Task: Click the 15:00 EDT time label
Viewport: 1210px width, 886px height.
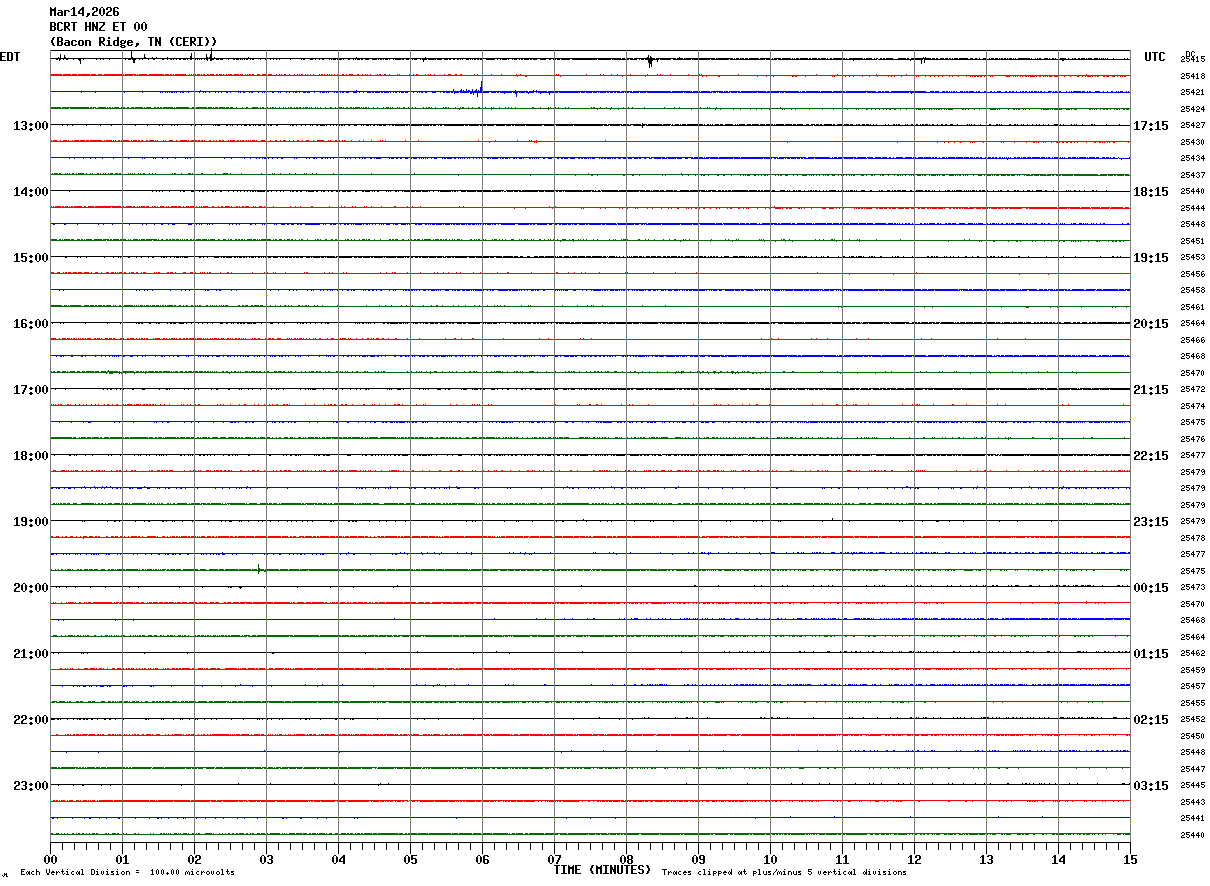Action: 30,258
